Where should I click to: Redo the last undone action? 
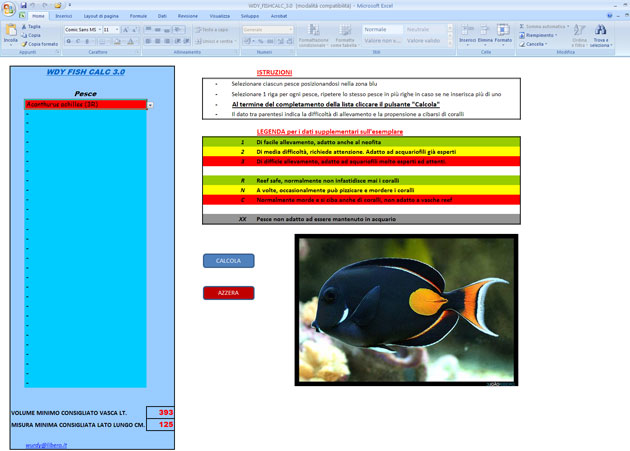click(45, 6)
